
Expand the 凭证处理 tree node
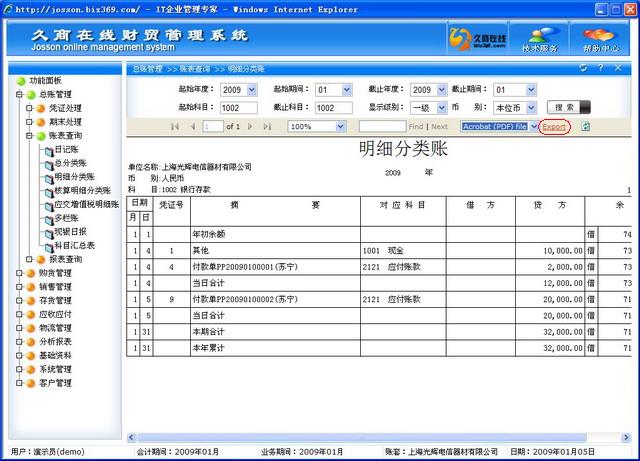[29, 108]
